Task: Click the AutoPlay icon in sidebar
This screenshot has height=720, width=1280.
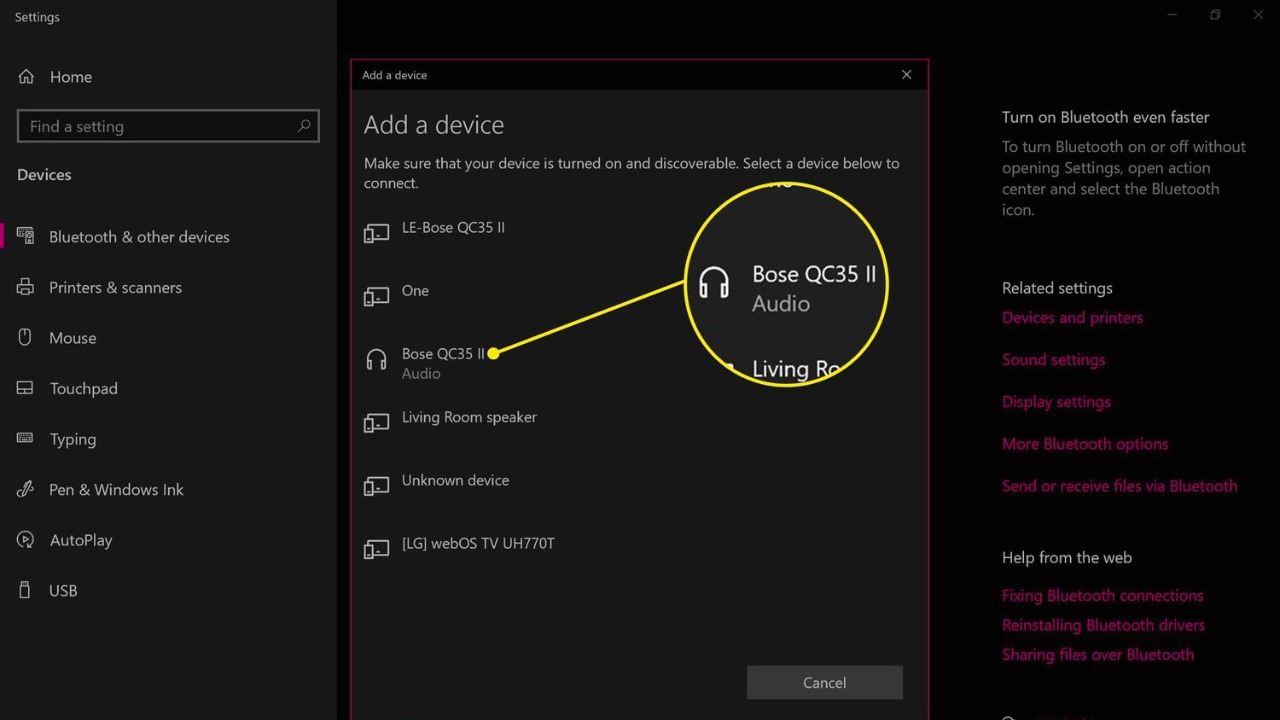Action: tap(25, 539)
